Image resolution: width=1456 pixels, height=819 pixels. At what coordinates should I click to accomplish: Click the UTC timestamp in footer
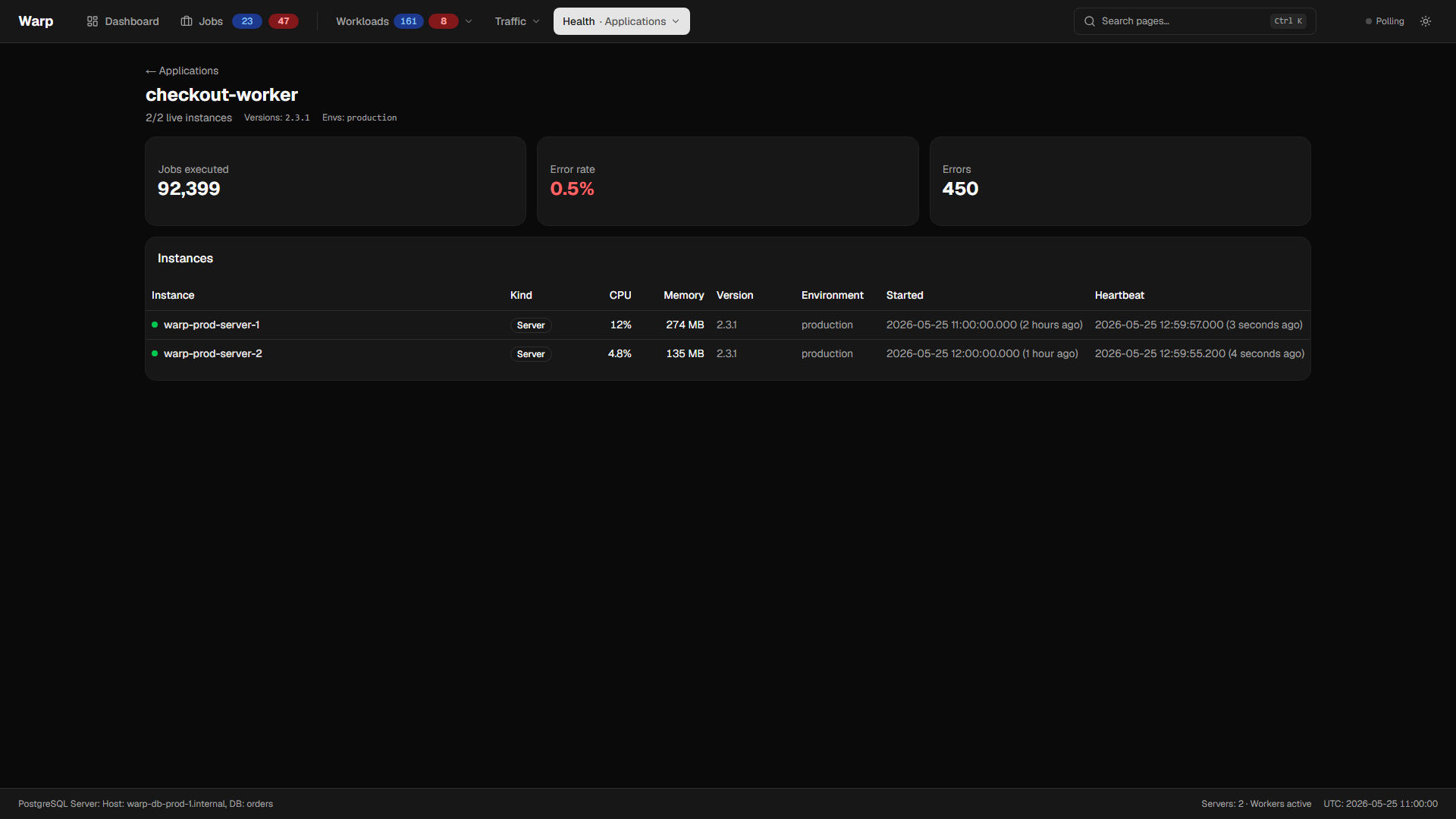point(1380,804)
